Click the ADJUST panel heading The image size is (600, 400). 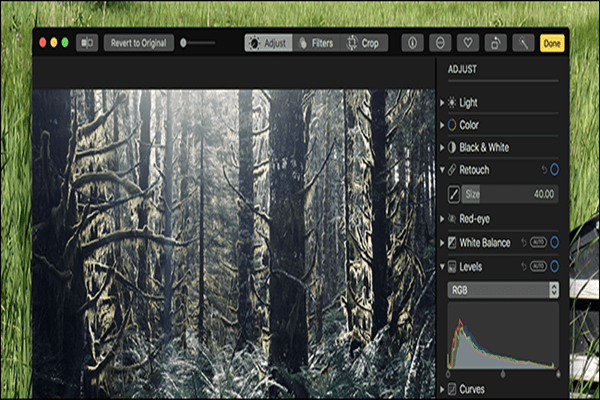point(462,69)
